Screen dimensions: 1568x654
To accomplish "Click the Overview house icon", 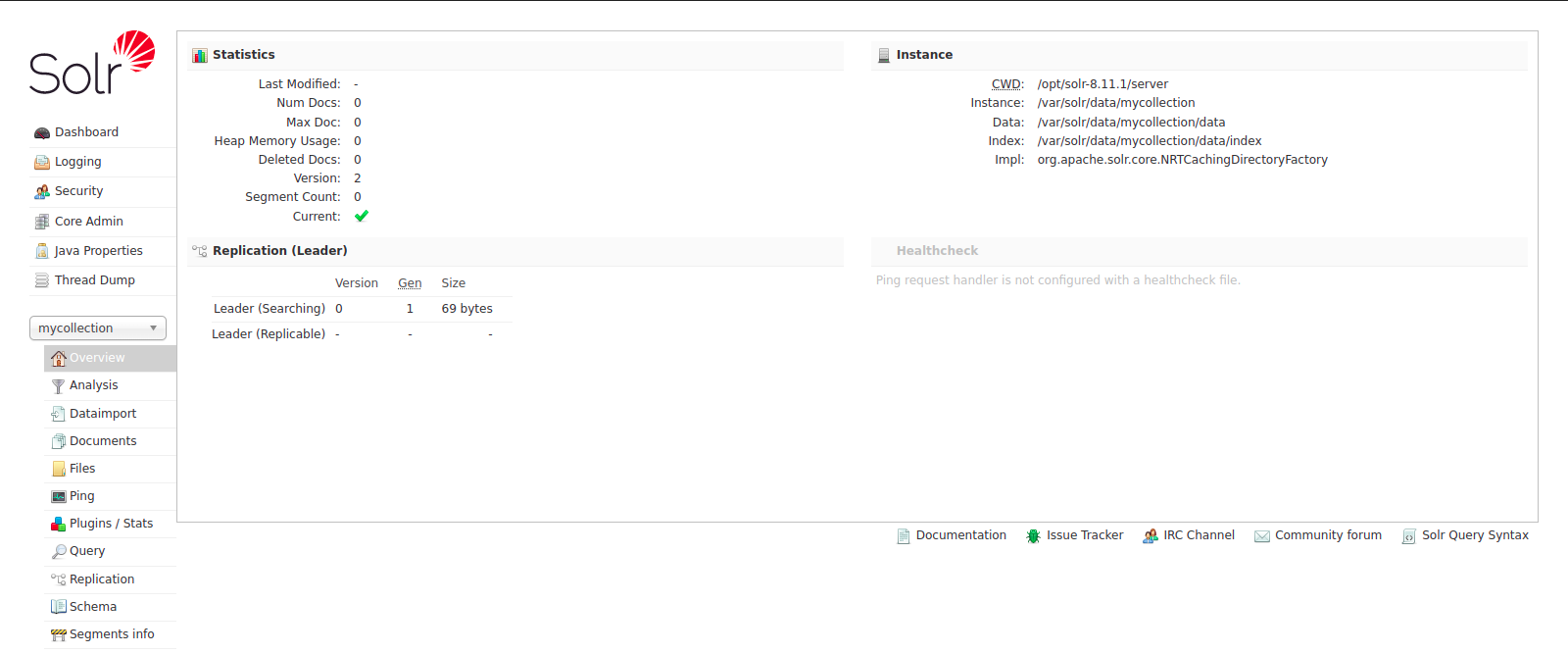I will pos(59,358).
